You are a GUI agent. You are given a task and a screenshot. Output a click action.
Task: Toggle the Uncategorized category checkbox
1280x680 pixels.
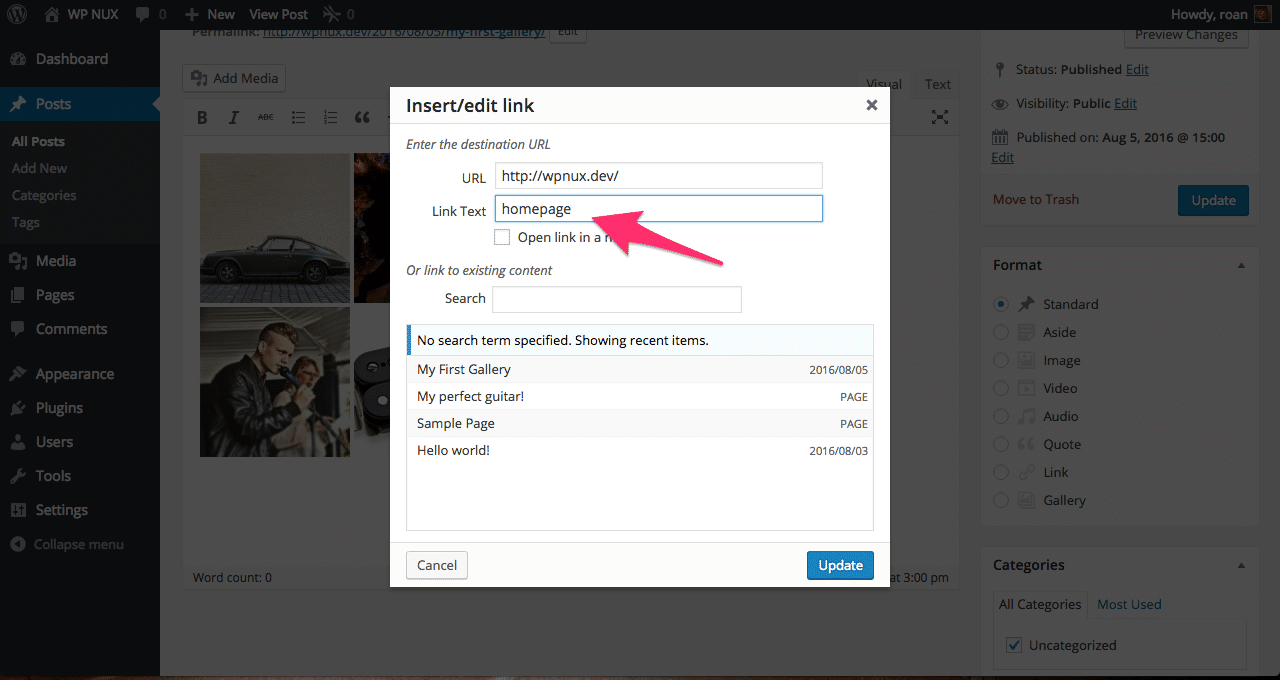pyautogui.click(x=1014, y=645)
